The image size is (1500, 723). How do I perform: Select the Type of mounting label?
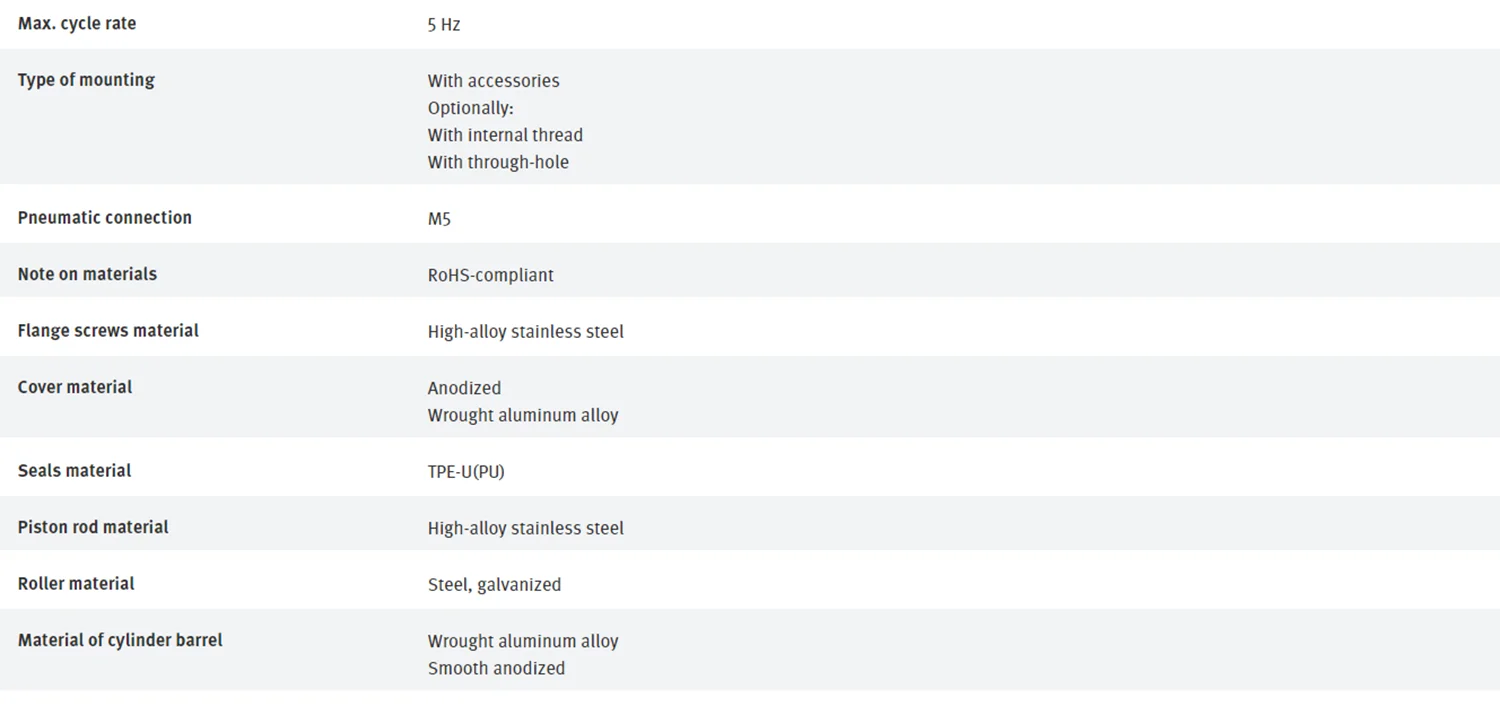click(86, 80)
